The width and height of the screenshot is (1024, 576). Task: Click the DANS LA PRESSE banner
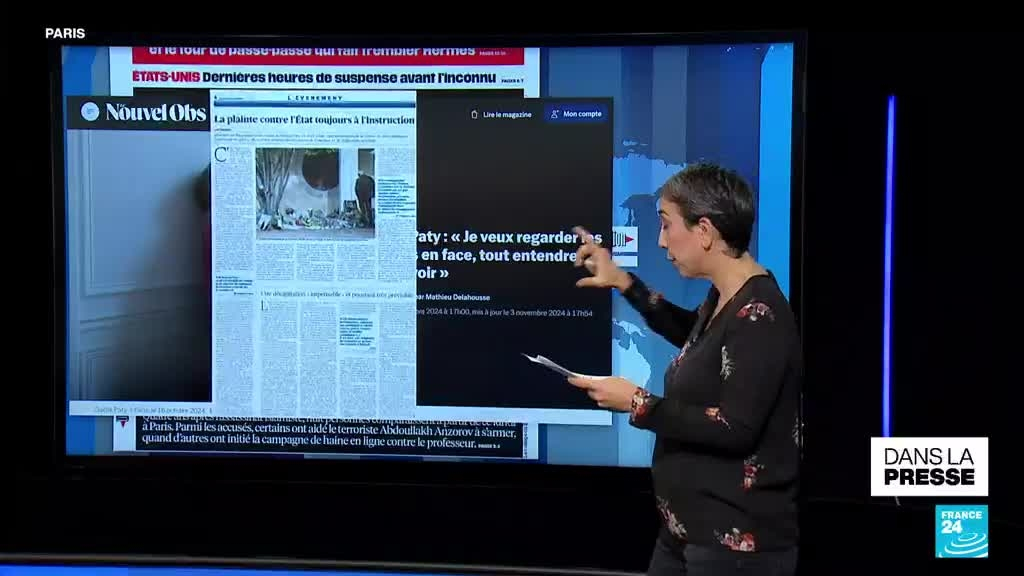[929, 466]
